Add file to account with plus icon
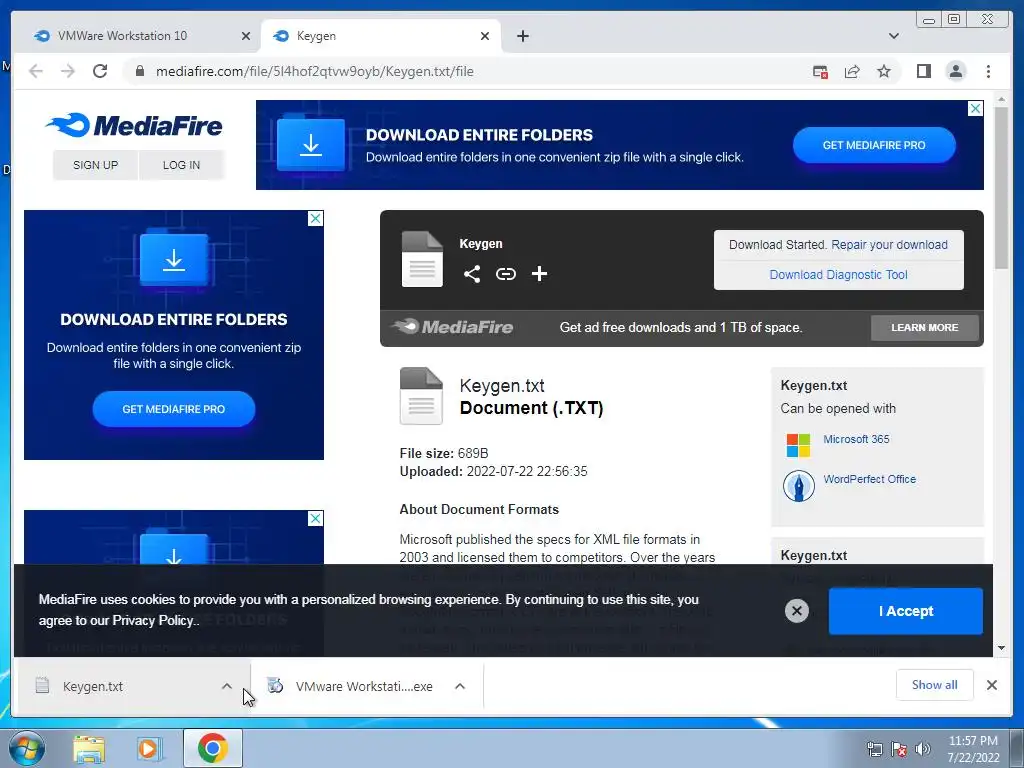The image size is (1024, 768). (539, 274)
